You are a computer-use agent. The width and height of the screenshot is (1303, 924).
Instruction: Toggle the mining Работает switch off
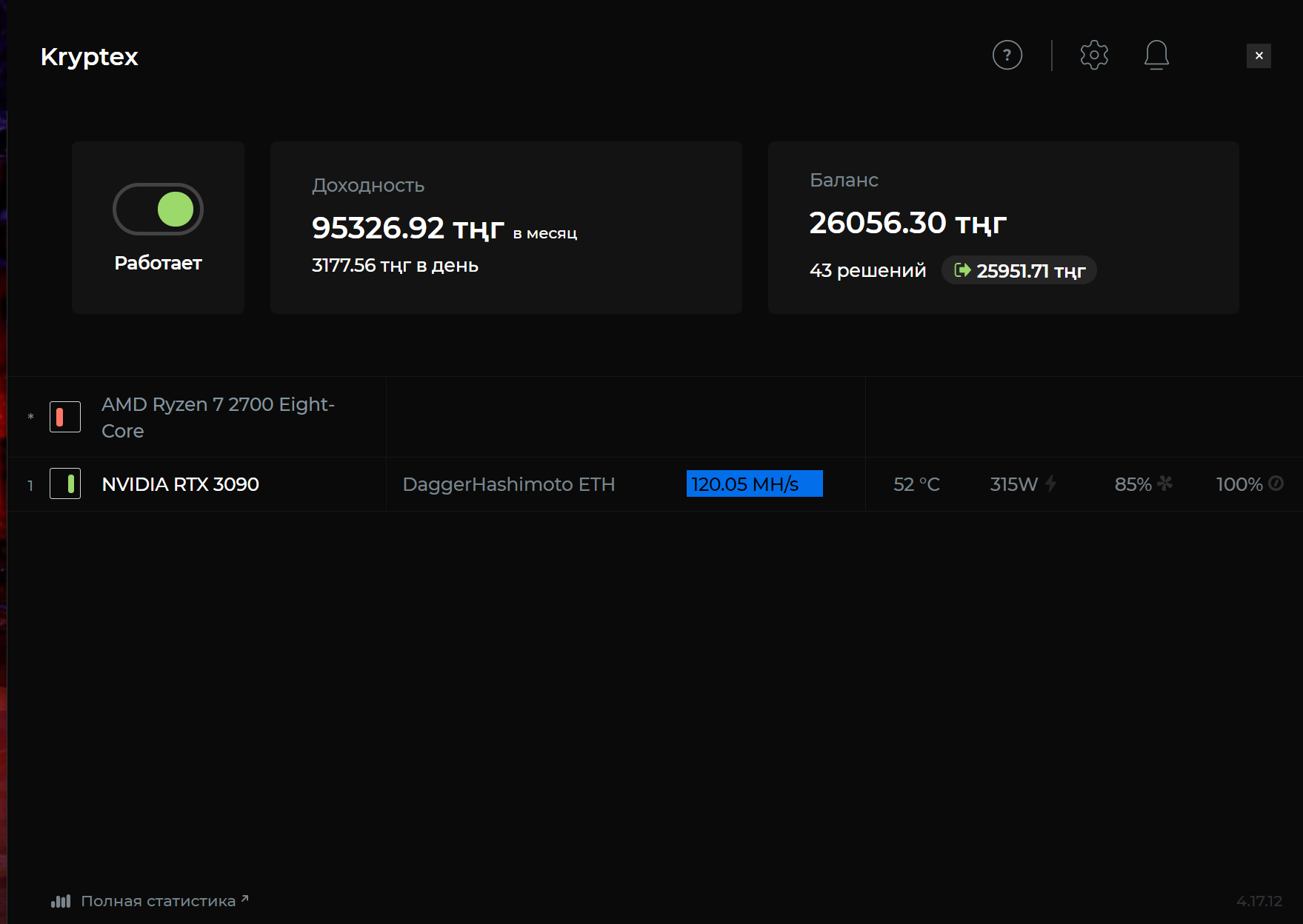tap(158, 209)
